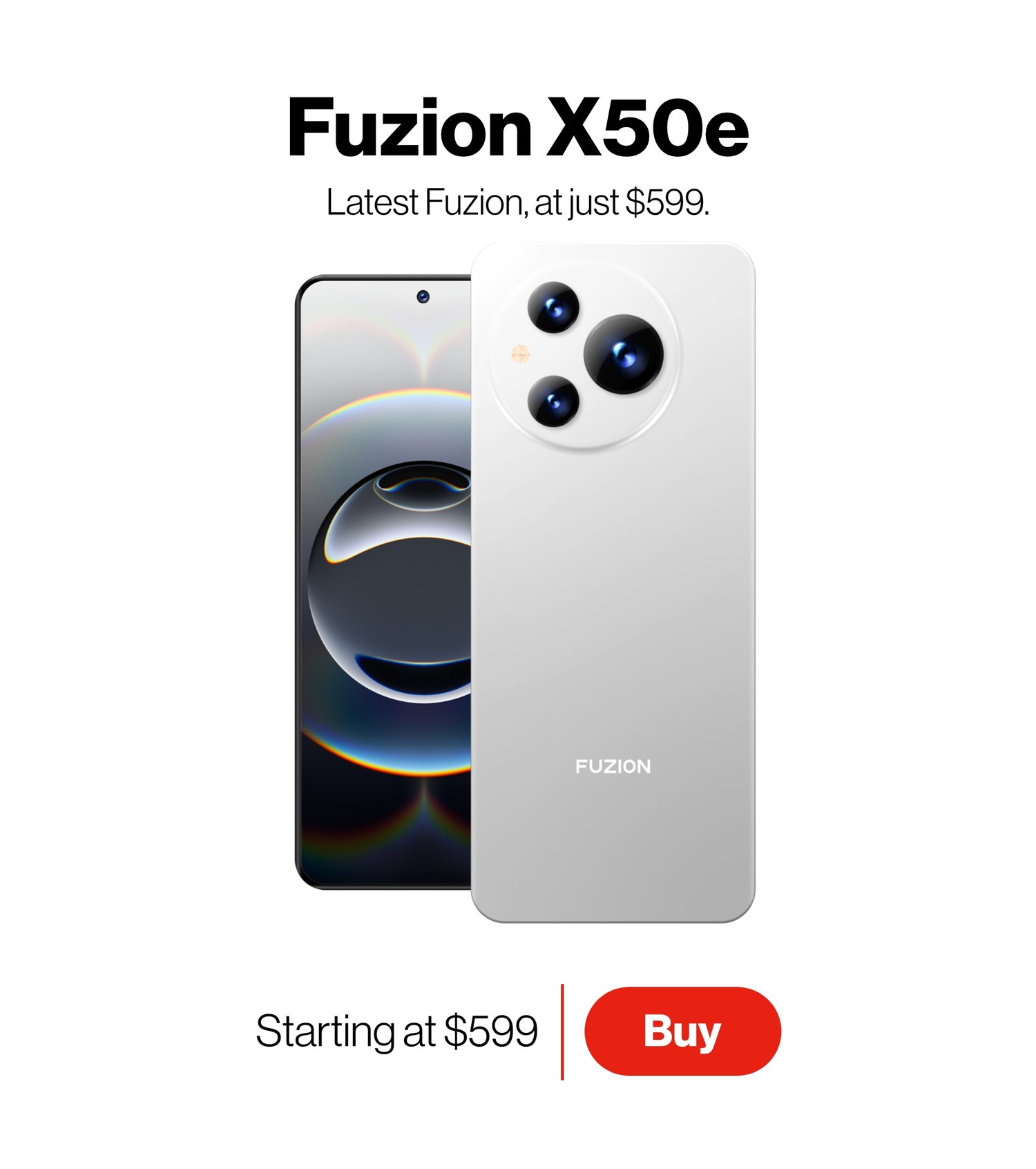Click the gold LED flash on camera module
Screen dimensions: 1036x1169
tap(520, 354)
